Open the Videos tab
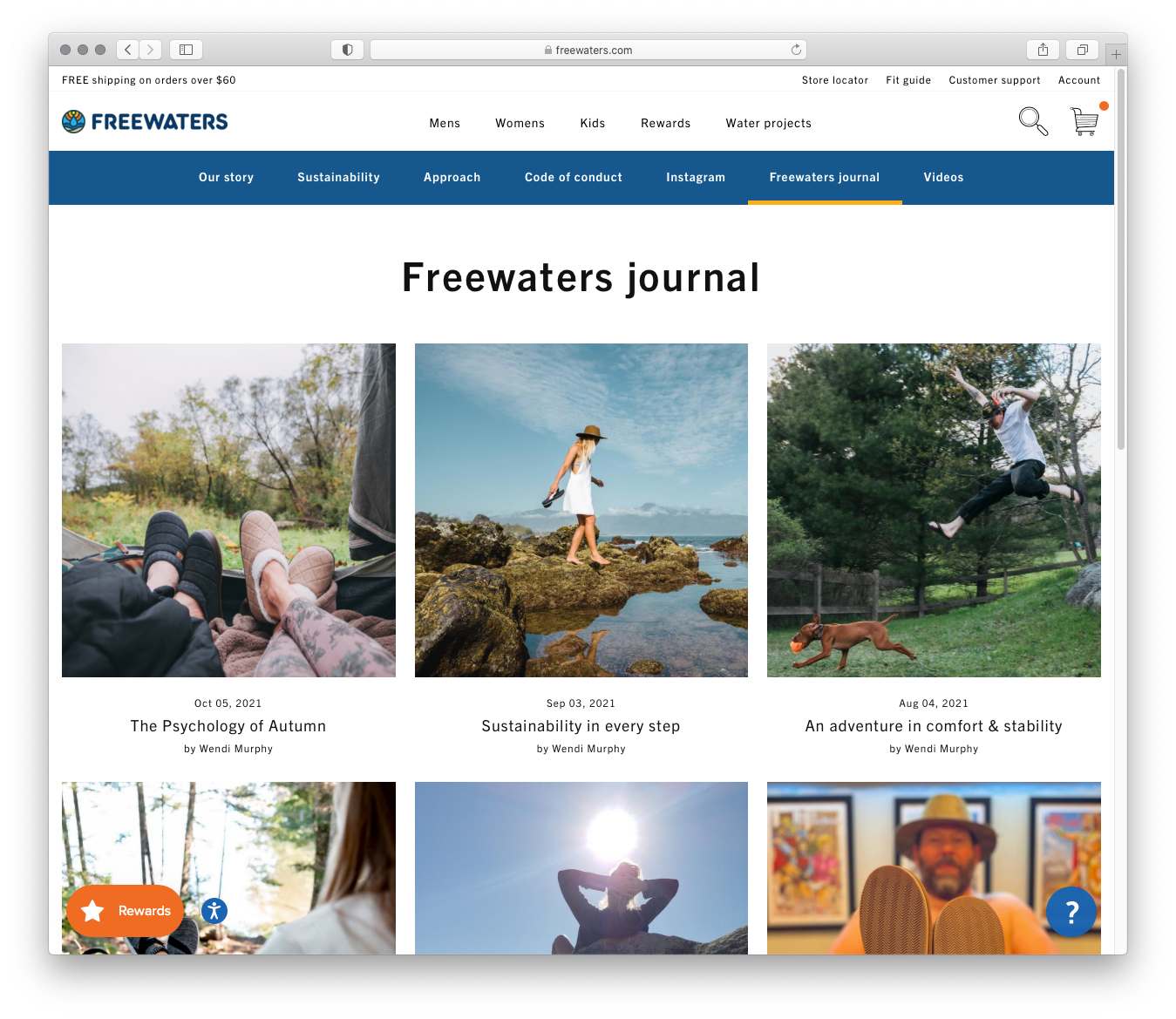The width and height of the screenshot is (1176, 1019). tap(944, 177)
